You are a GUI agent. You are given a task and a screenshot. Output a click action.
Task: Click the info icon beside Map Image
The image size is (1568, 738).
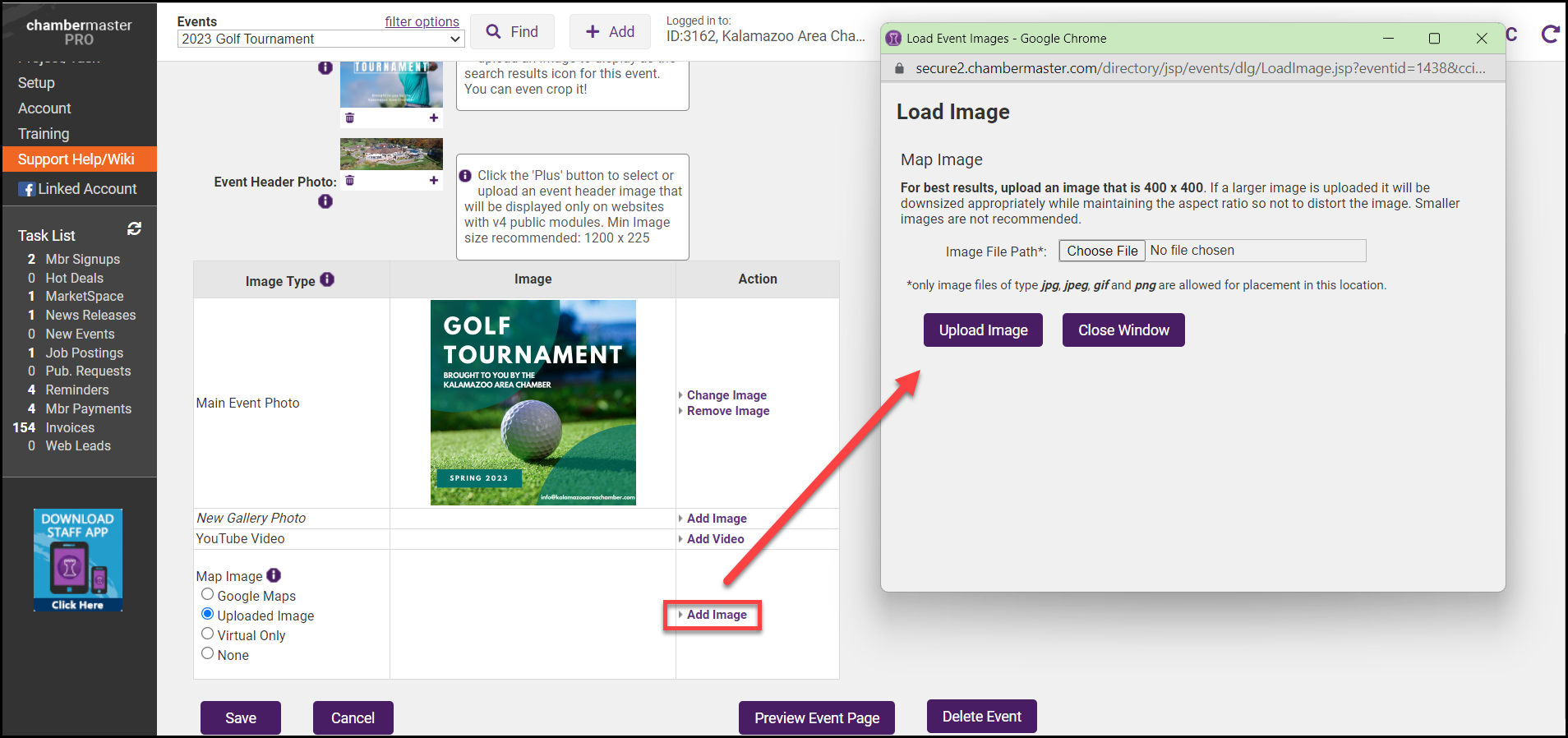(274, 575)
